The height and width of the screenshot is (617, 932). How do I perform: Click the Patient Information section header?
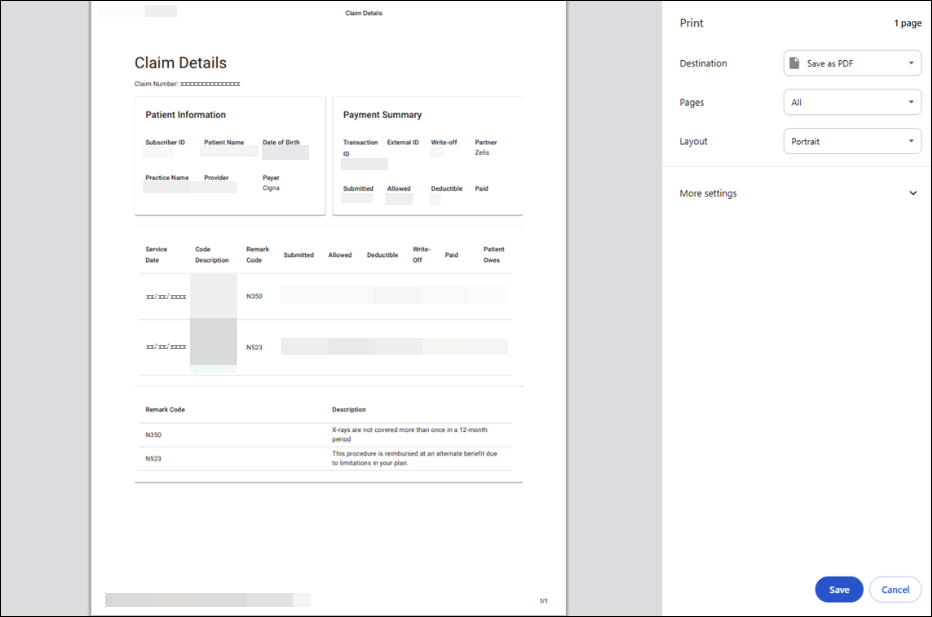point(186,114)
